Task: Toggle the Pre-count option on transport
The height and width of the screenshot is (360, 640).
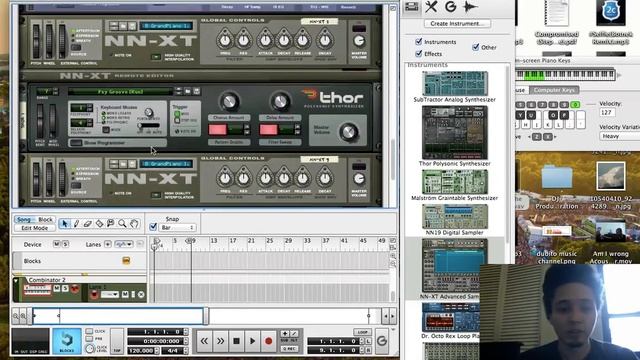Action: pos(89,339)
